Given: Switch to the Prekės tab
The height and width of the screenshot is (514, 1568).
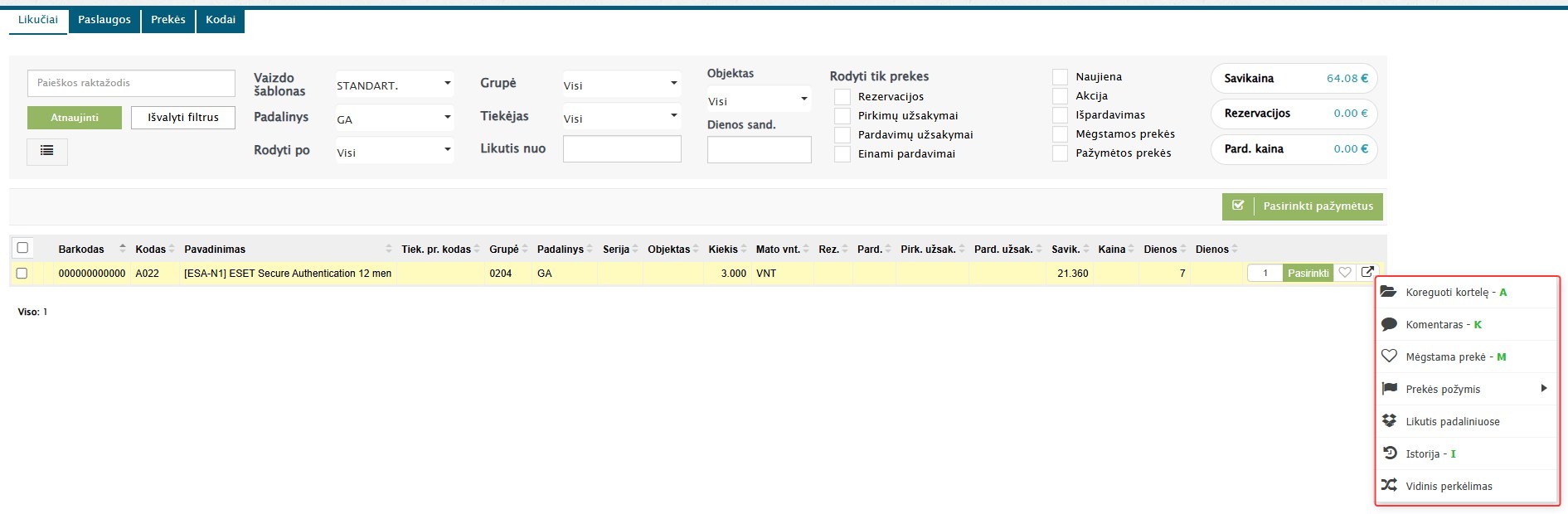Looking at the screenshot, I should 168,20.
